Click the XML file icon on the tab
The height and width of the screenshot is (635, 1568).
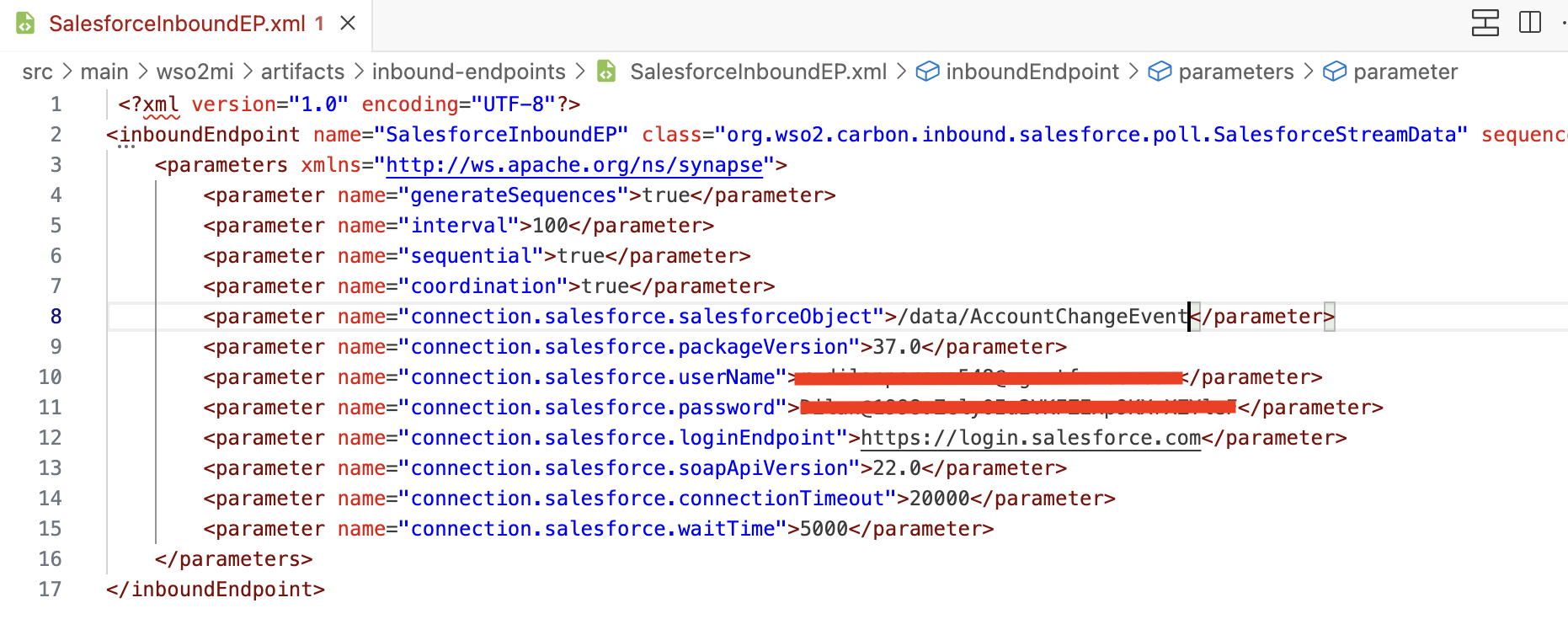pos(26,24)
